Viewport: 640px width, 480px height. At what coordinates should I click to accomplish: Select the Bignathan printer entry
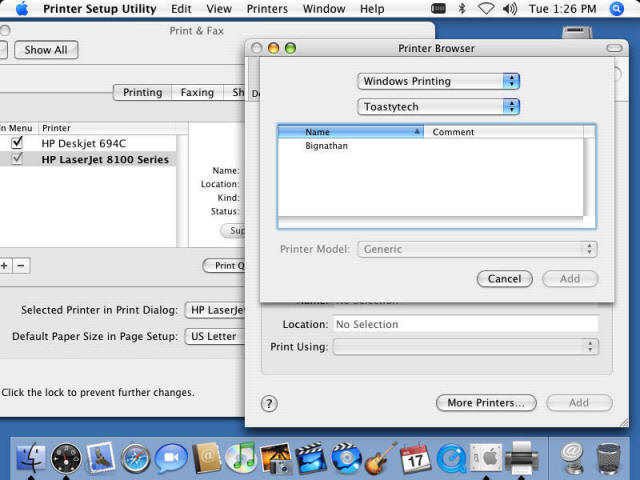[326, 146]
